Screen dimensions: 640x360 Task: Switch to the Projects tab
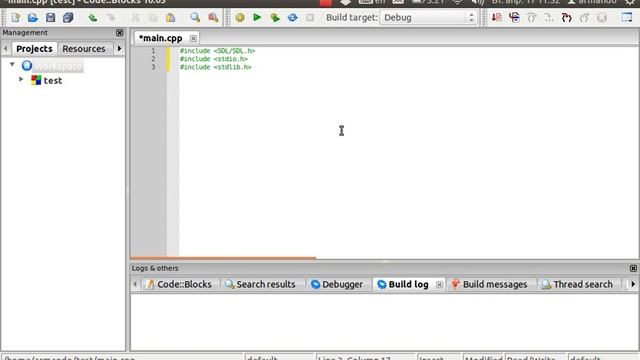(34, 49)
